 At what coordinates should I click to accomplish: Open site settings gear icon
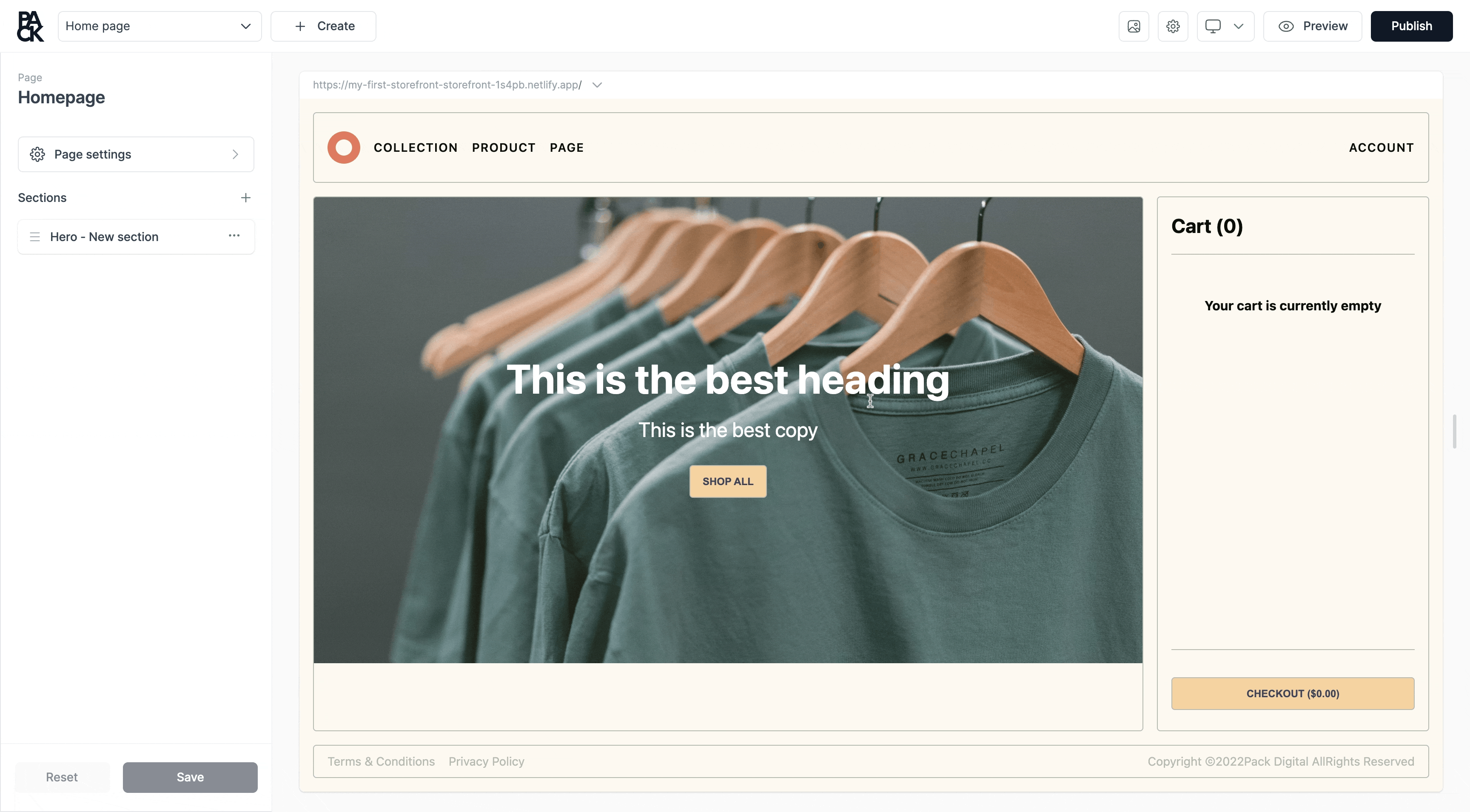(x=1173, y=26)
